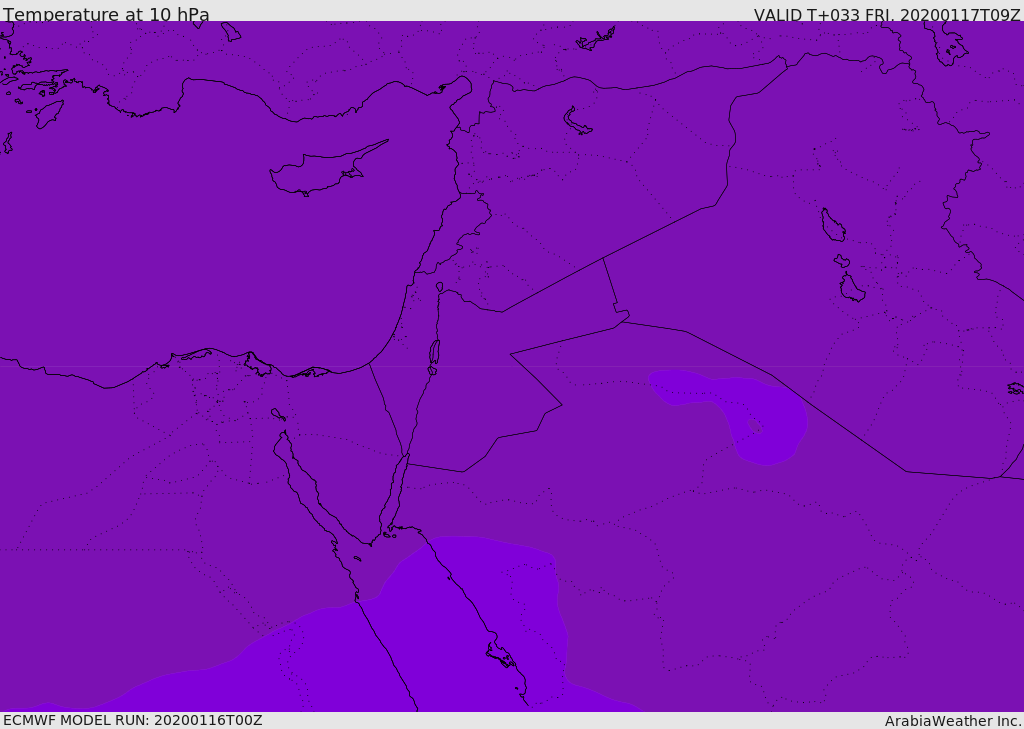The image size is (1024, 729).
Task: Pick the lighter purple patch over Saudi Arabia
Action: click(735, 412)
